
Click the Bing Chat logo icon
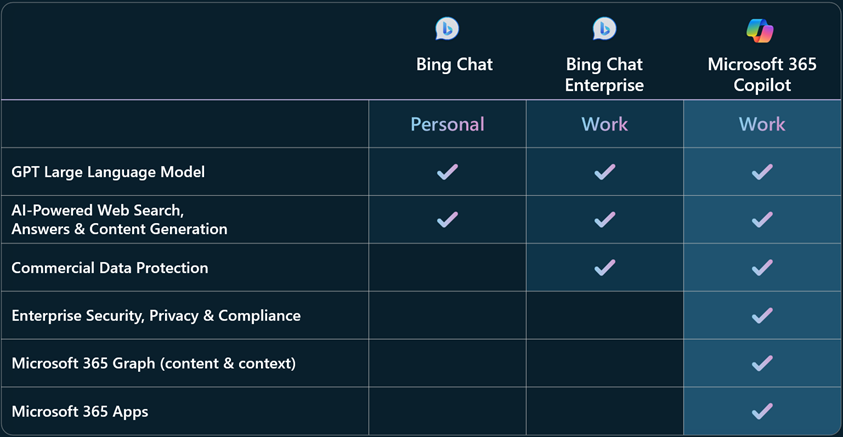(x=447, y=28)
